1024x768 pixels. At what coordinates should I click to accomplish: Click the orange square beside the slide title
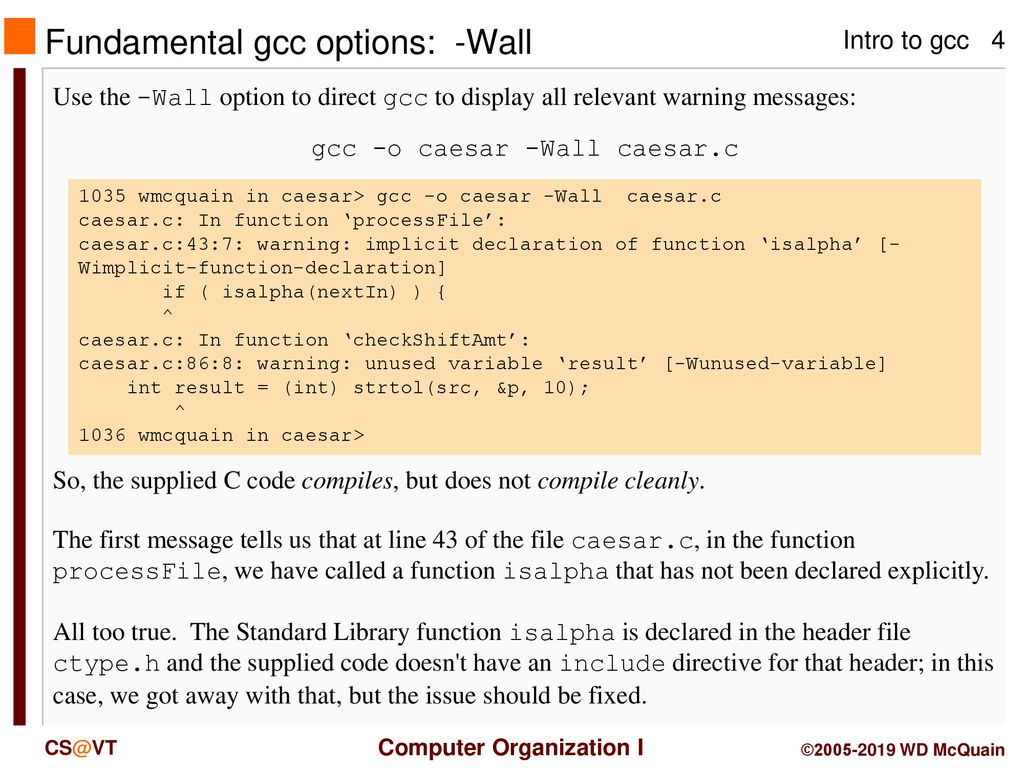[20, 36]
